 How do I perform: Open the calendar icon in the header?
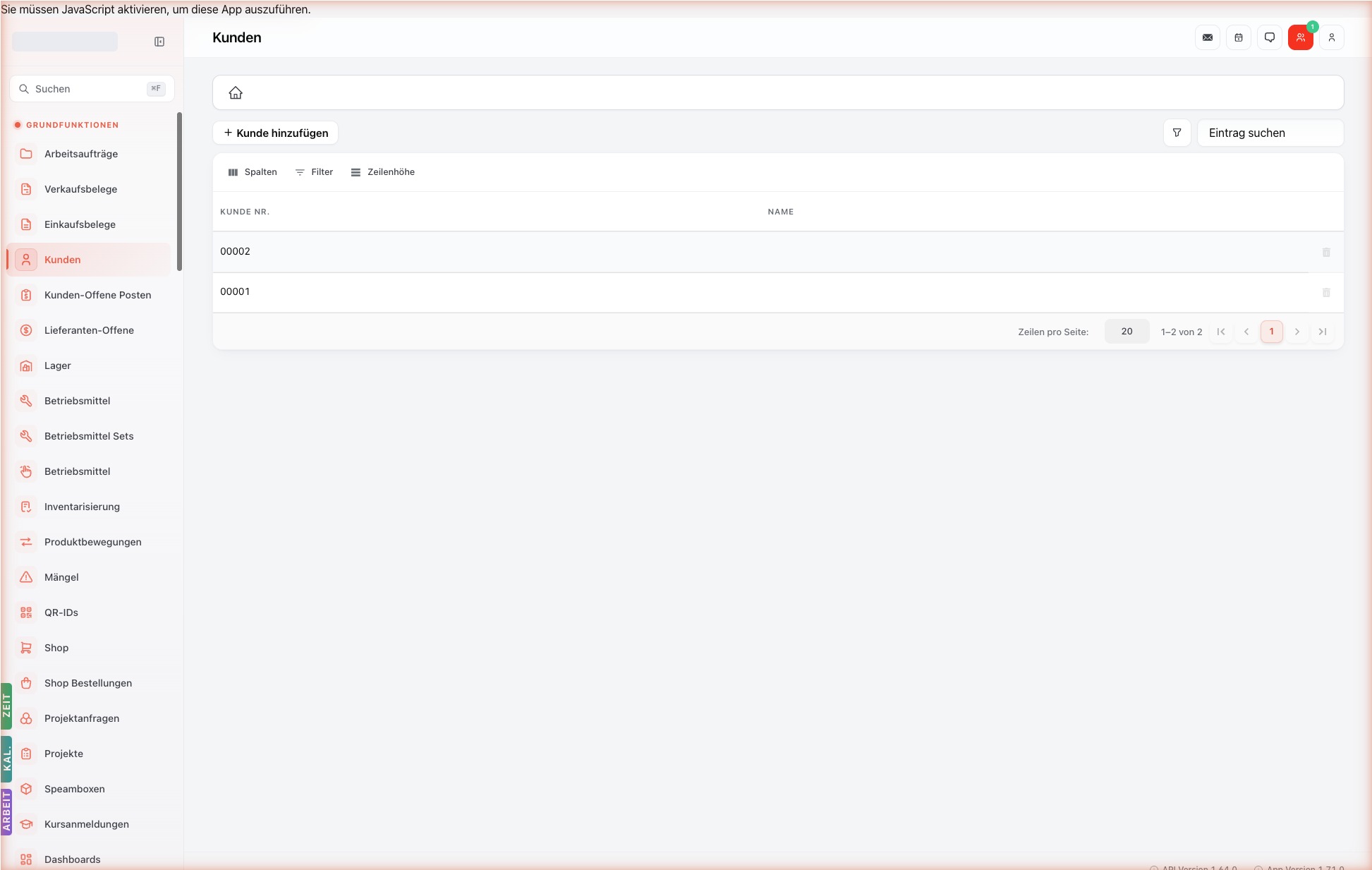tap(1239, 37)
